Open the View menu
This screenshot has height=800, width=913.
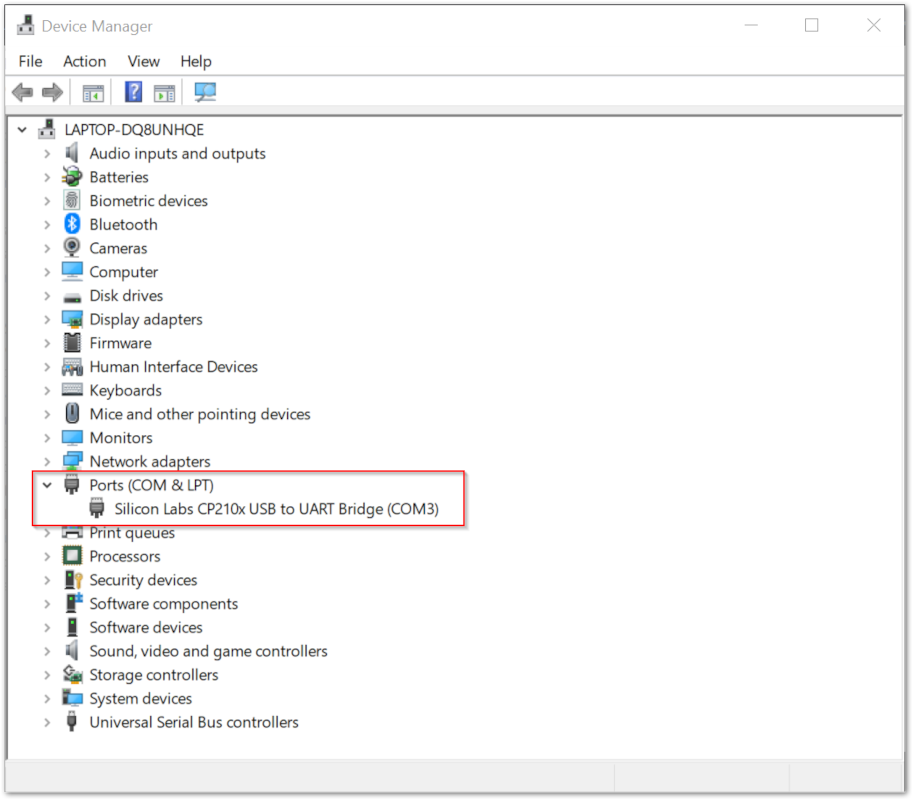tap(143, 61)
